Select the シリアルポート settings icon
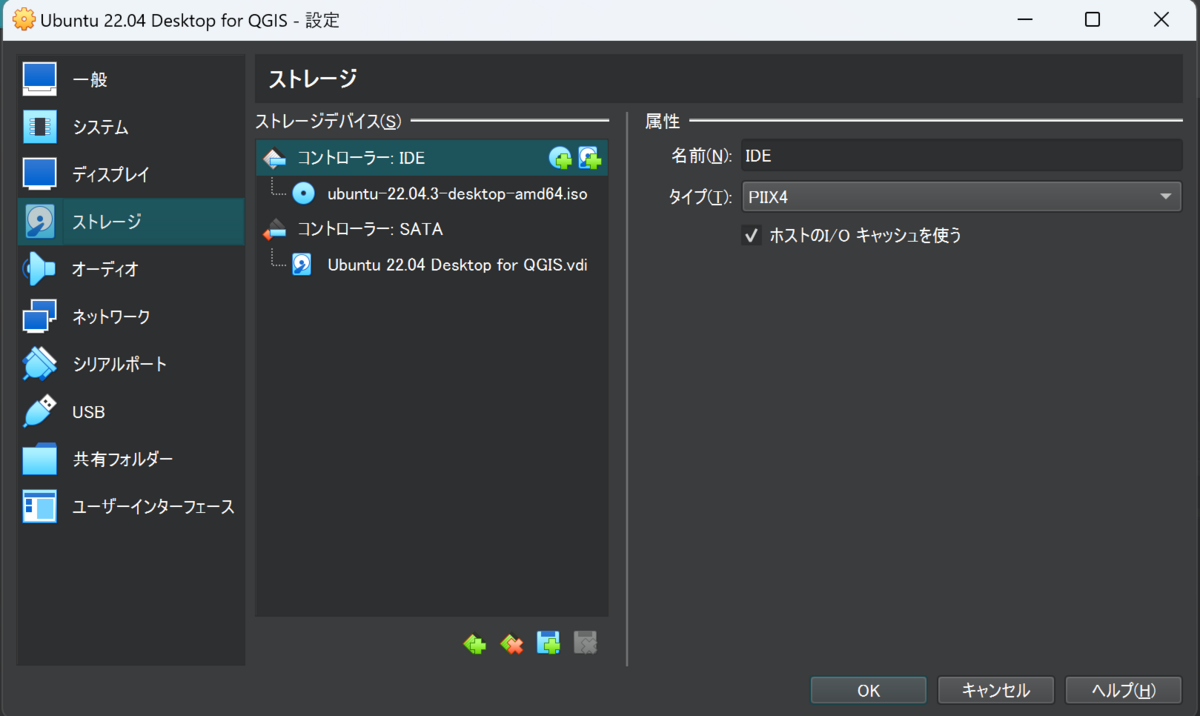The height and width of the screenshot is (716, 1200). coord(40,364)
